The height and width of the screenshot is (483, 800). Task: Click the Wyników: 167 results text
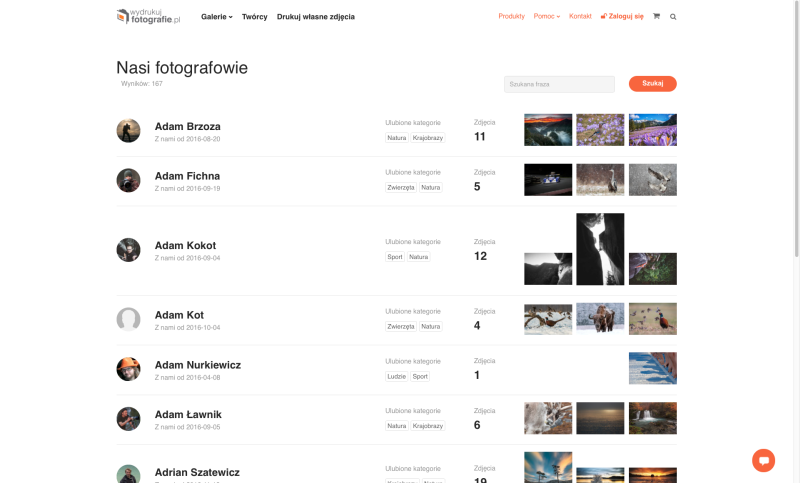coord(142,84)
